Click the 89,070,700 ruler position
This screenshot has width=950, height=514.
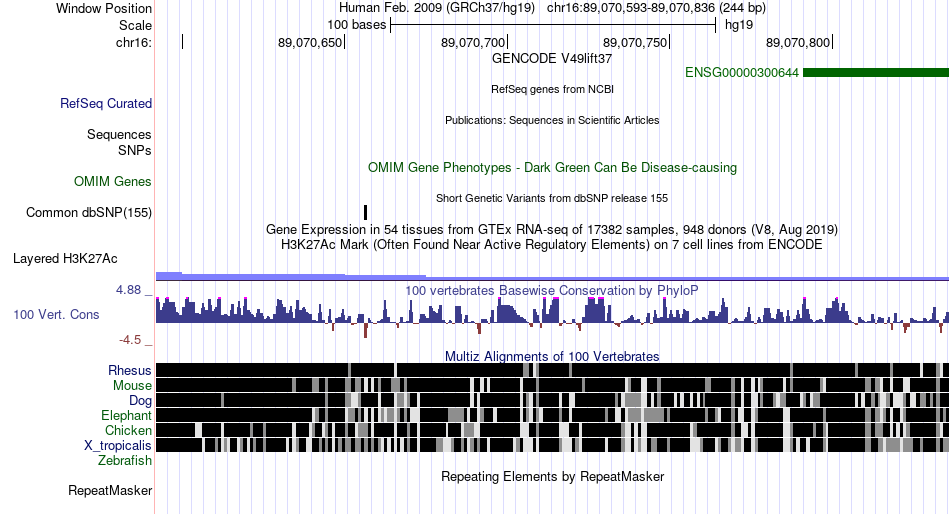tap(473, 42)
